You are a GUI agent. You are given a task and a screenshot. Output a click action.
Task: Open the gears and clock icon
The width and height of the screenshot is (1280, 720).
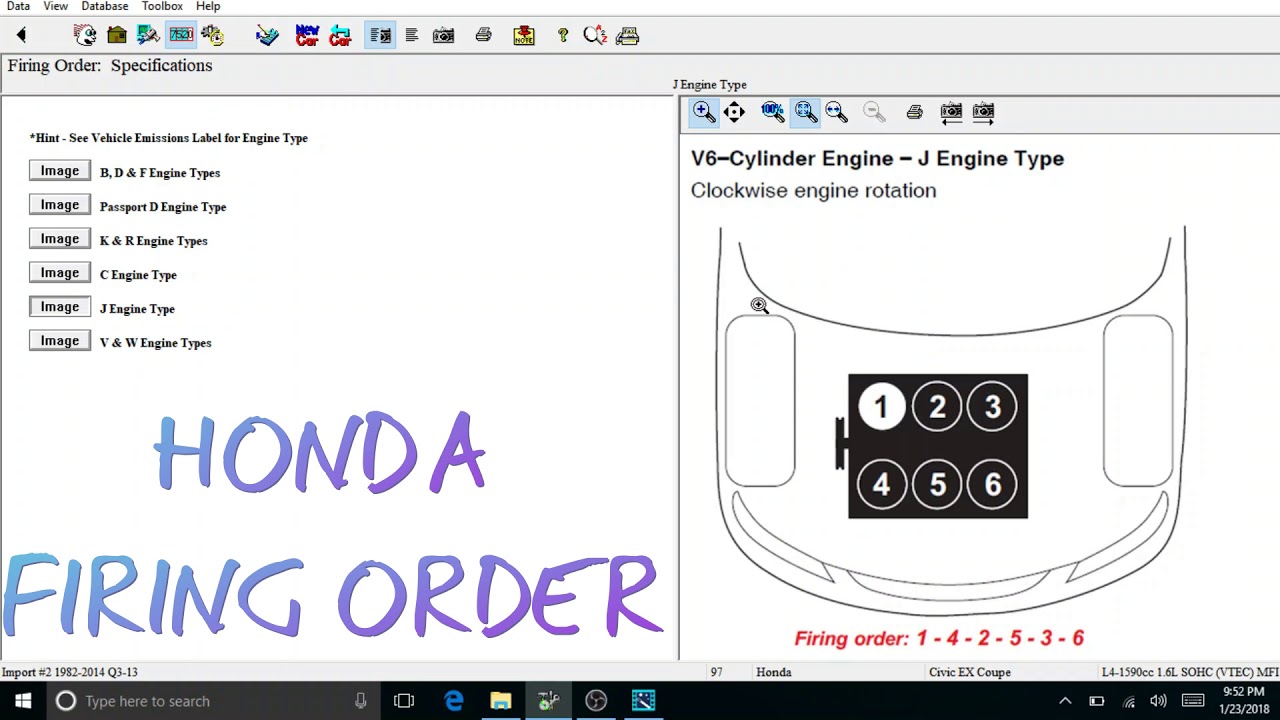(213, 36)
